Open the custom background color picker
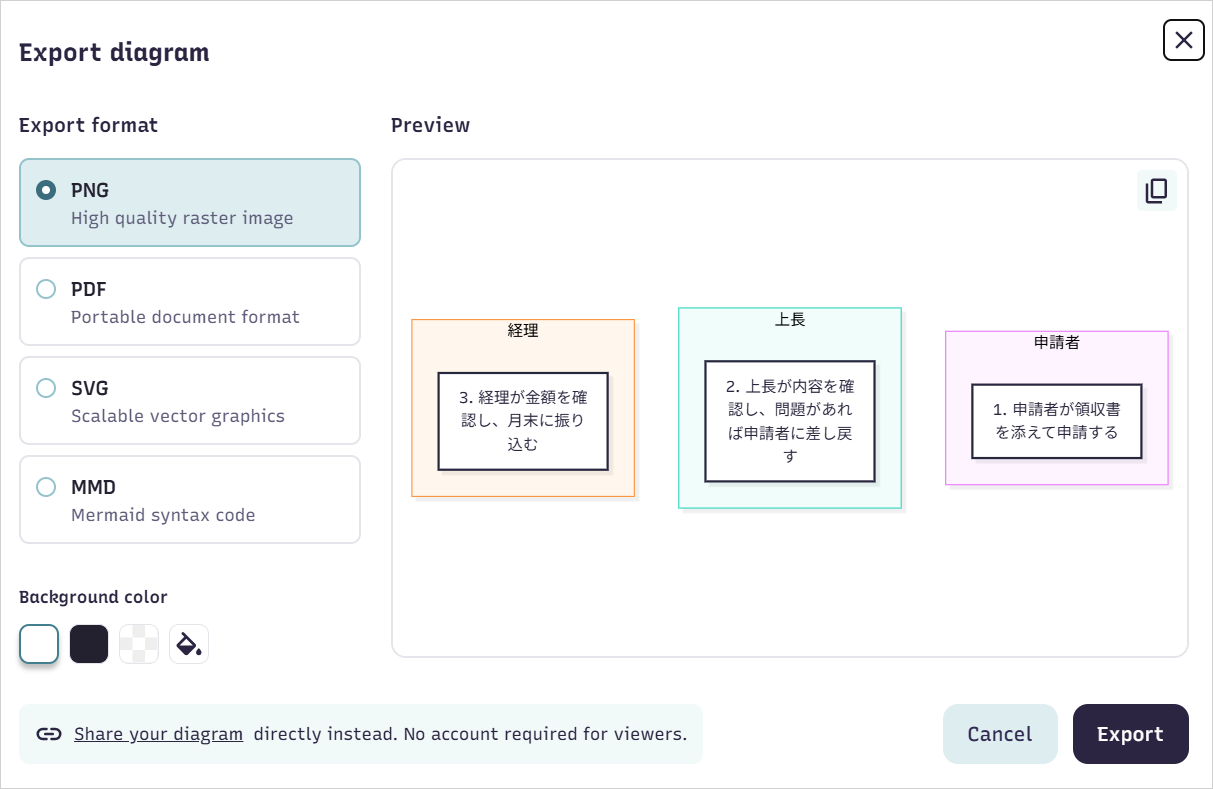The image size is (1213, 789). pyautogui.click(x=189, y=645)
